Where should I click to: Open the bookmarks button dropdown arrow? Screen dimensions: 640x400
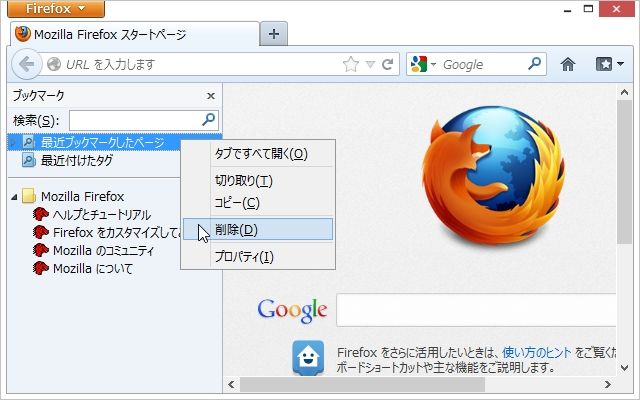click(620, 64)
